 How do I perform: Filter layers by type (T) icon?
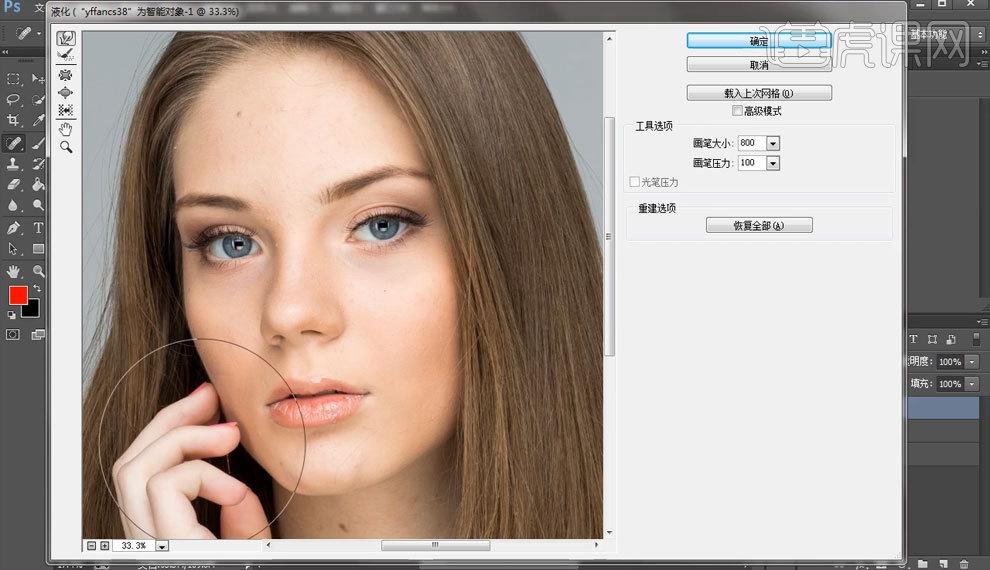913,340
